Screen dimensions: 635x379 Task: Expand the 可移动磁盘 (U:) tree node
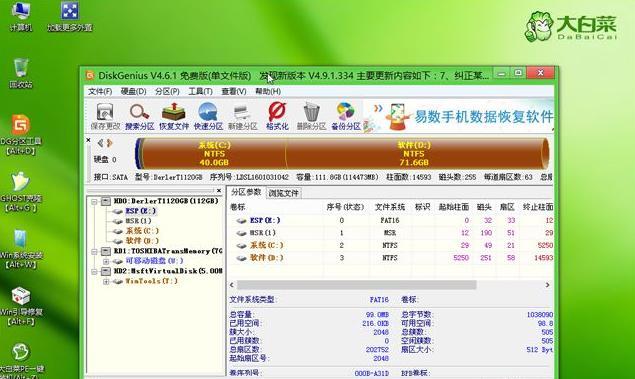coord(106,261)
